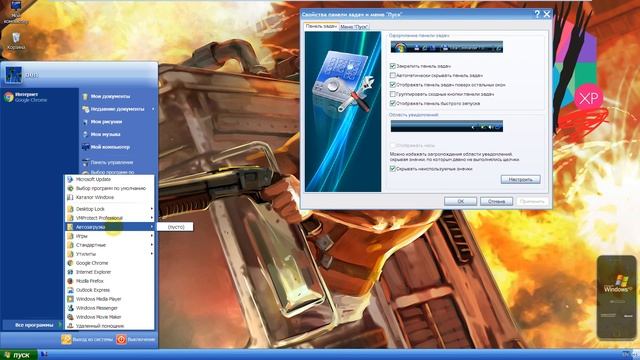Screen dimensions: 640x360
Task: Click the user account picture in Start menu
Action: pyautogui.click(x=13, y=75)
